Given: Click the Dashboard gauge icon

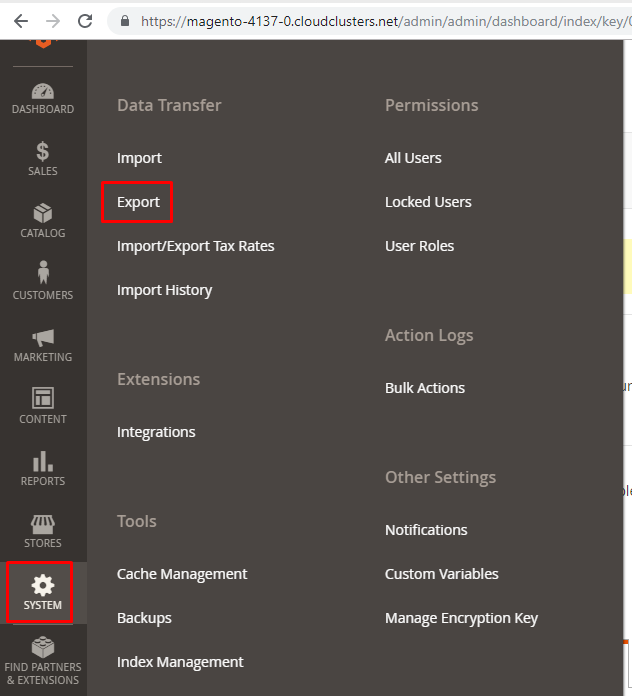Looking at the screenshot, I should 43,91.
